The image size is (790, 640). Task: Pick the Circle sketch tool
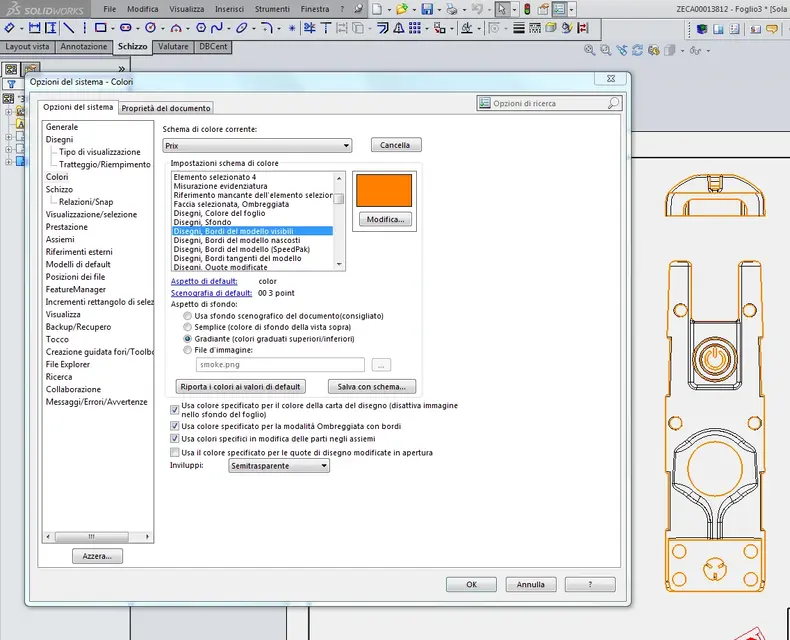click(150, 28)
